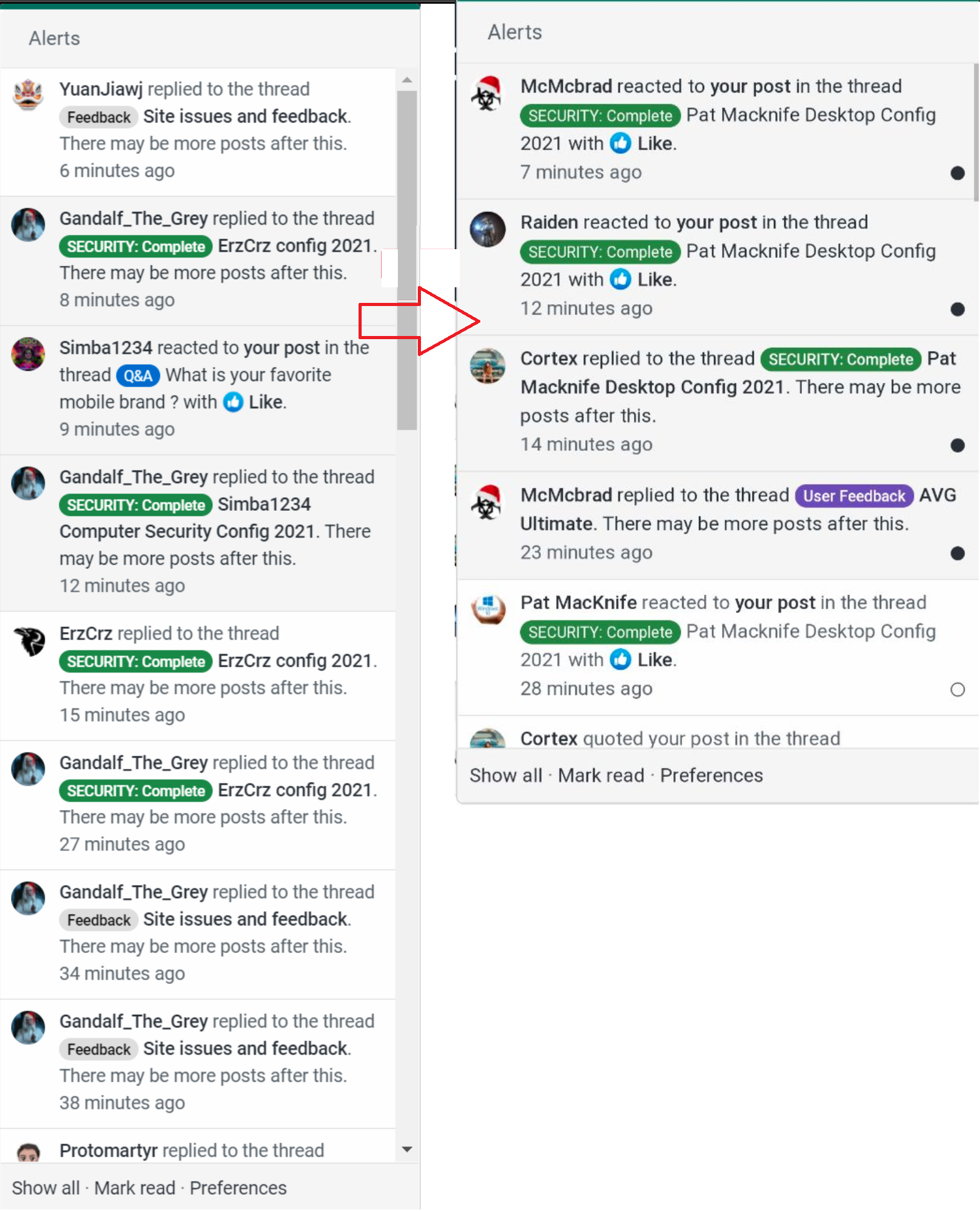Click the scrollbar down arrow in left panel
980x1211 pixels.
click(x=407, y=1149)
